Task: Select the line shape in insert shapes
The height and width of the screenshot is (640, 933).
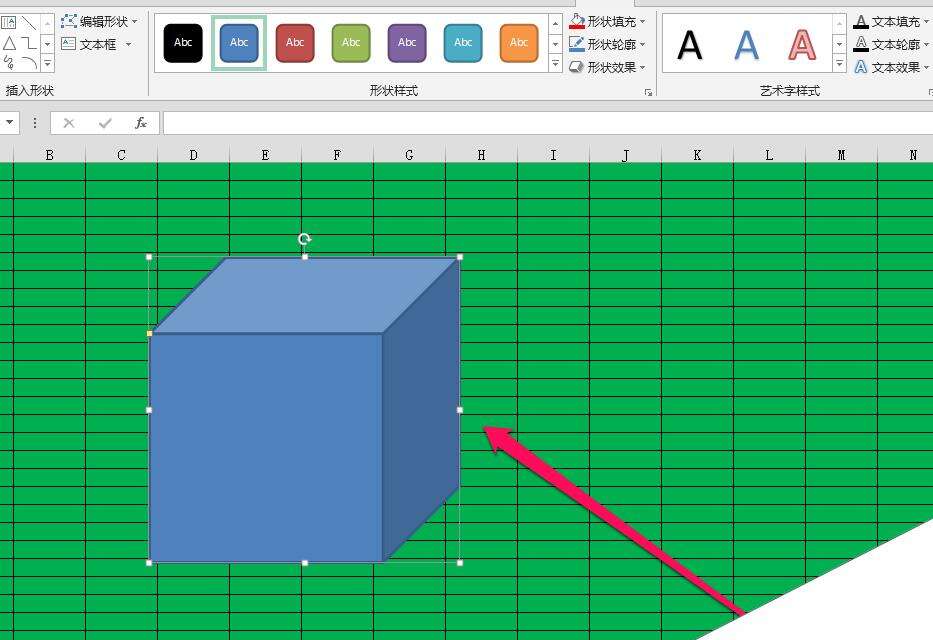Action: tap(29, 23)
